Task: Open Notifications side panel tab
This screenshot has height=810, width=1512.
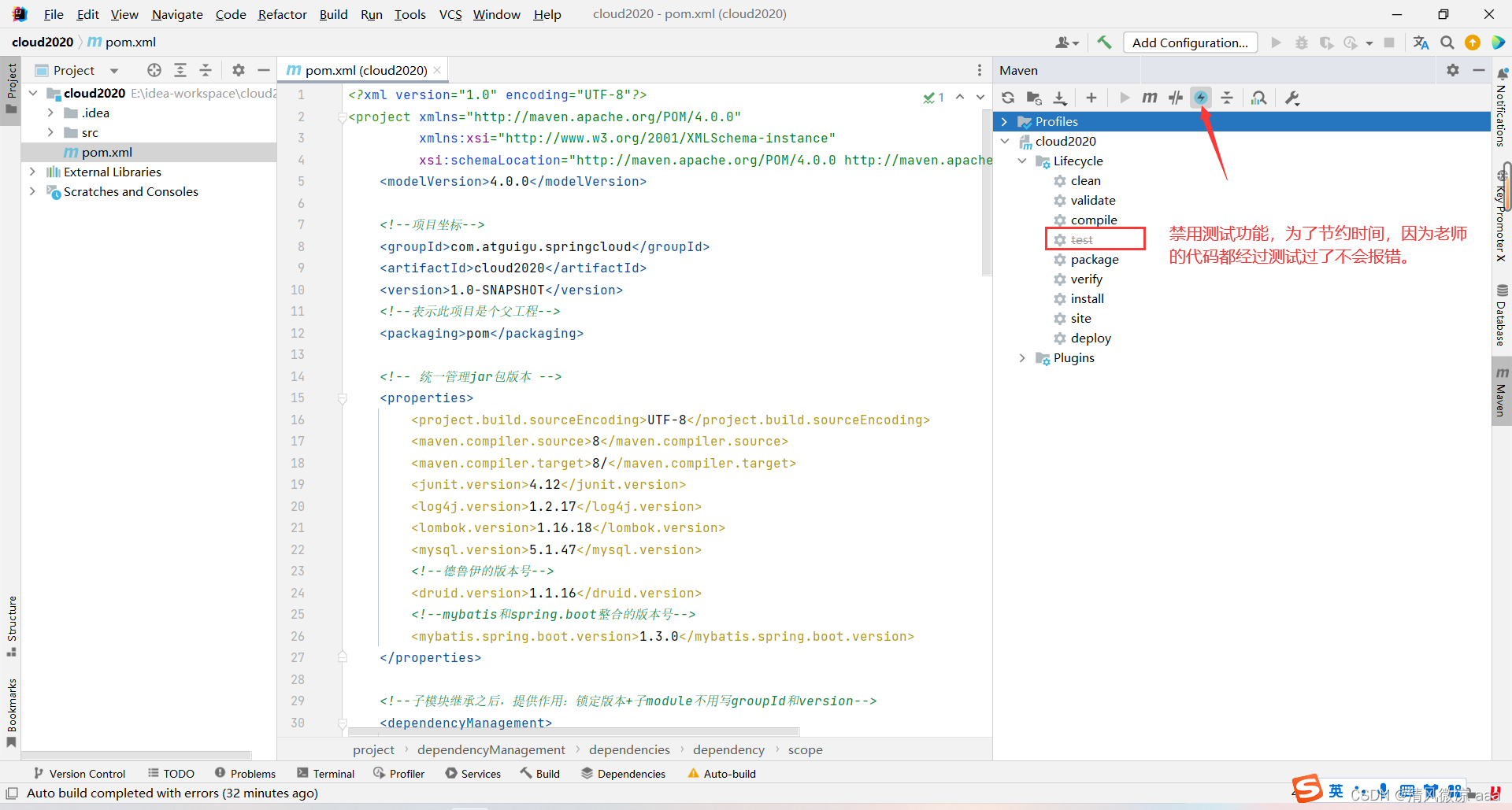Action: [1501, 107]
